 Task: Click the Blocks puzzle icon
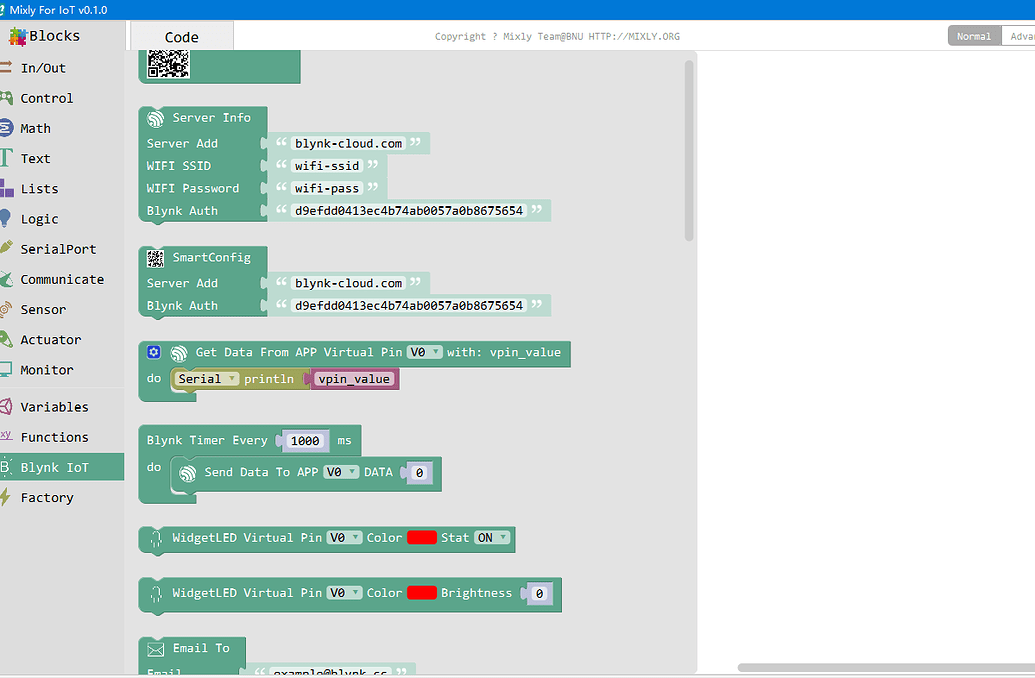[x=18, y=36]
